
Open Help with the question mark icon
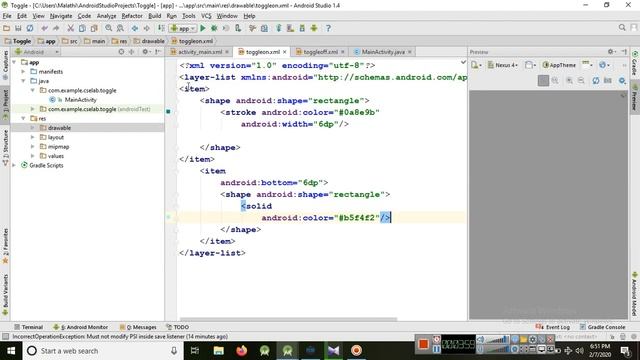coord(328,28)
